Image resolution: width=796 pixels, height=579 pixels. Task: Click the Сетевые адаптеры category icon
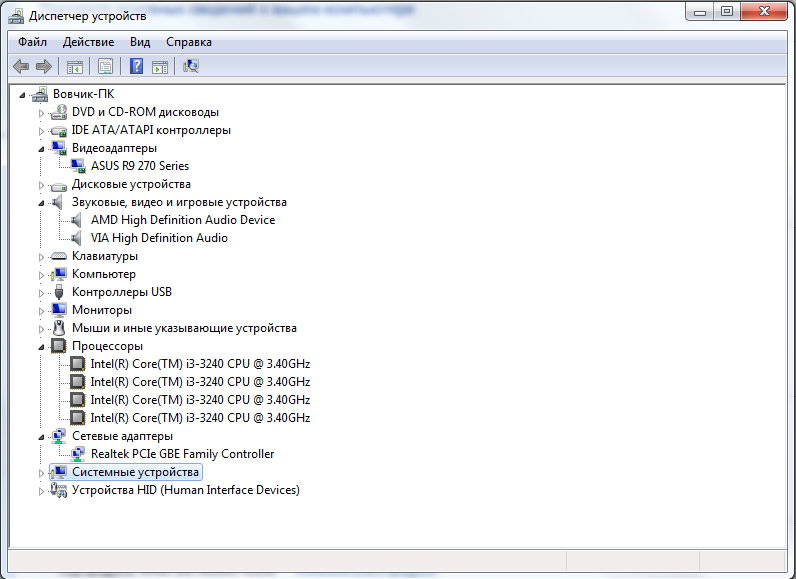(x=59, y=436)
